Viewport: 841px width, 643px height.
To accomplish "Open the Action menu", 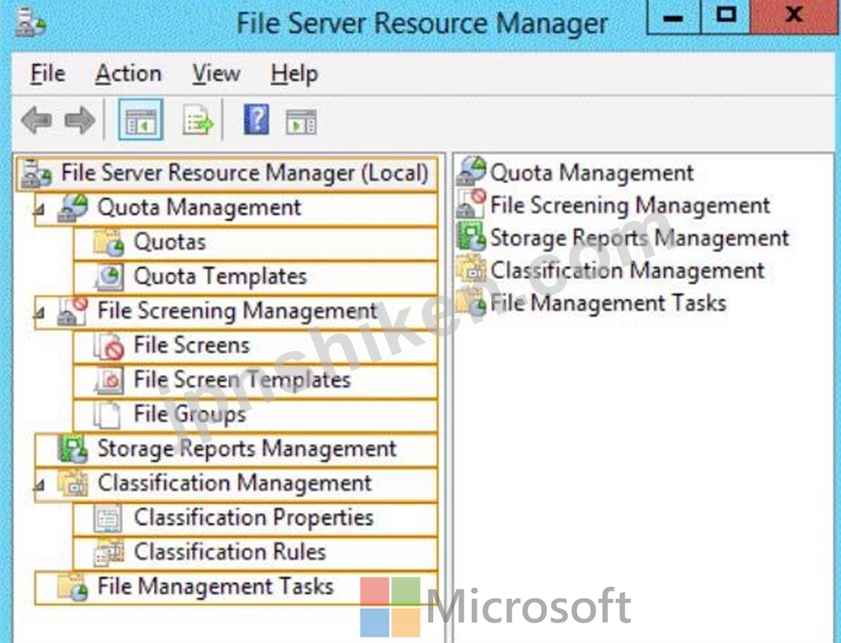I will [x=128, y=73].
